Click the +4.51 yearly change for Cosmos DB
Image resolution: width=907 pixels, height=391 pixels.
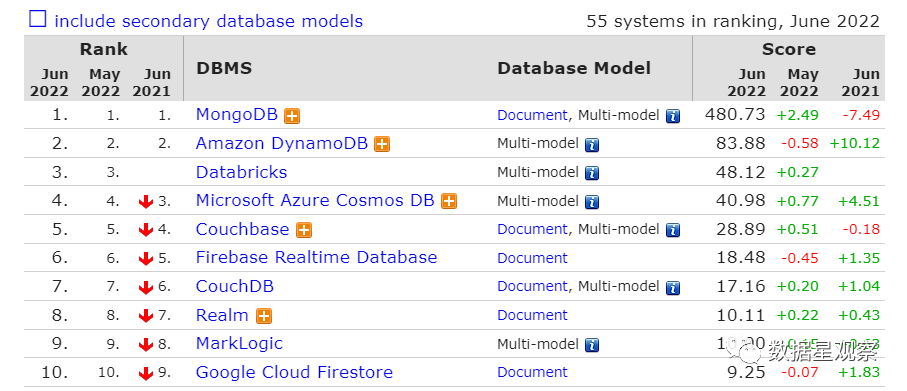(x=859, y=201)
